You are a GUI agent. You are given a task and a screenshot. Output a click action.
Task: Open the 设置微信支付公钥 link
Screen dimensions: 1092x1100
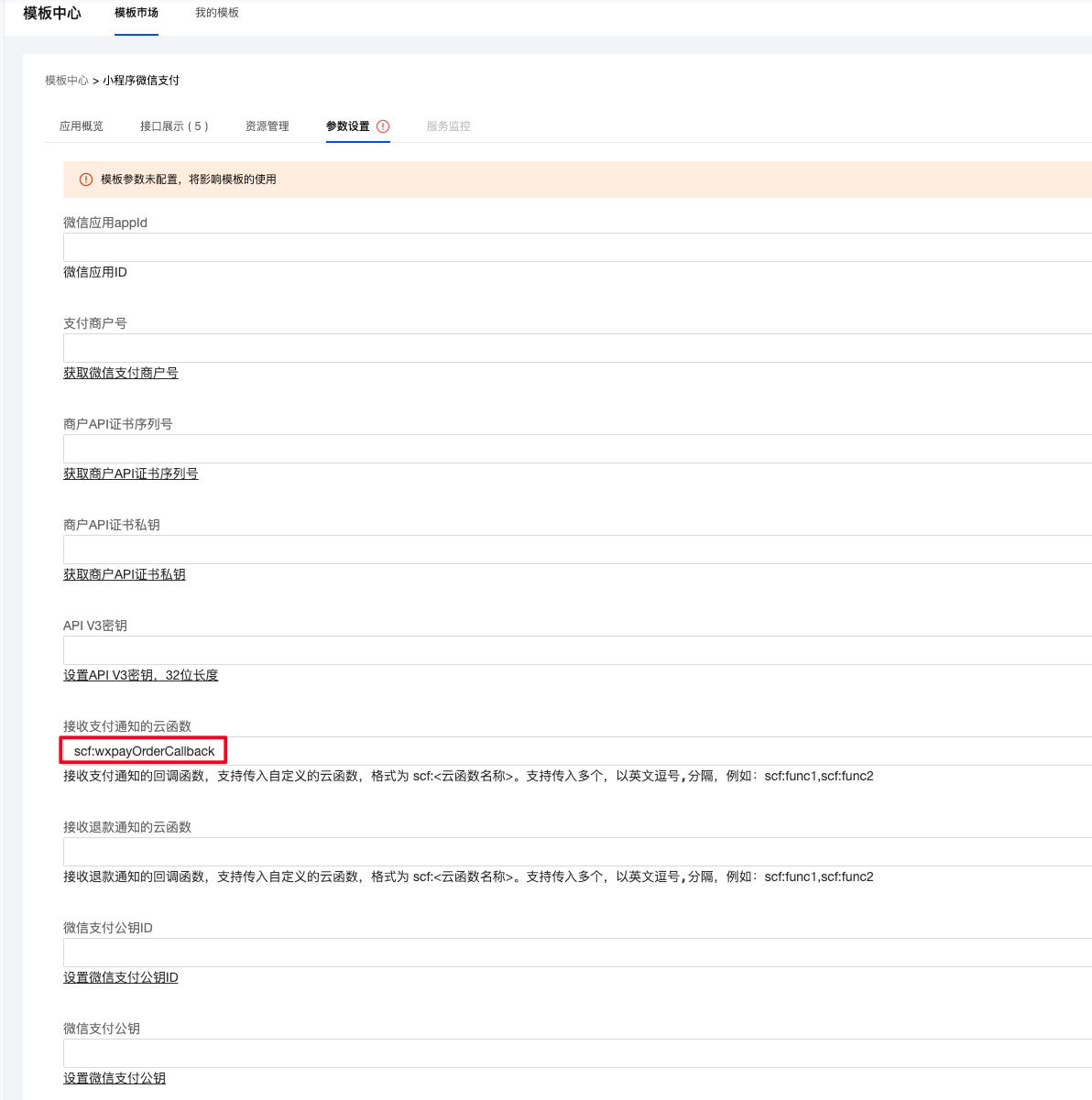point(115,1078)
